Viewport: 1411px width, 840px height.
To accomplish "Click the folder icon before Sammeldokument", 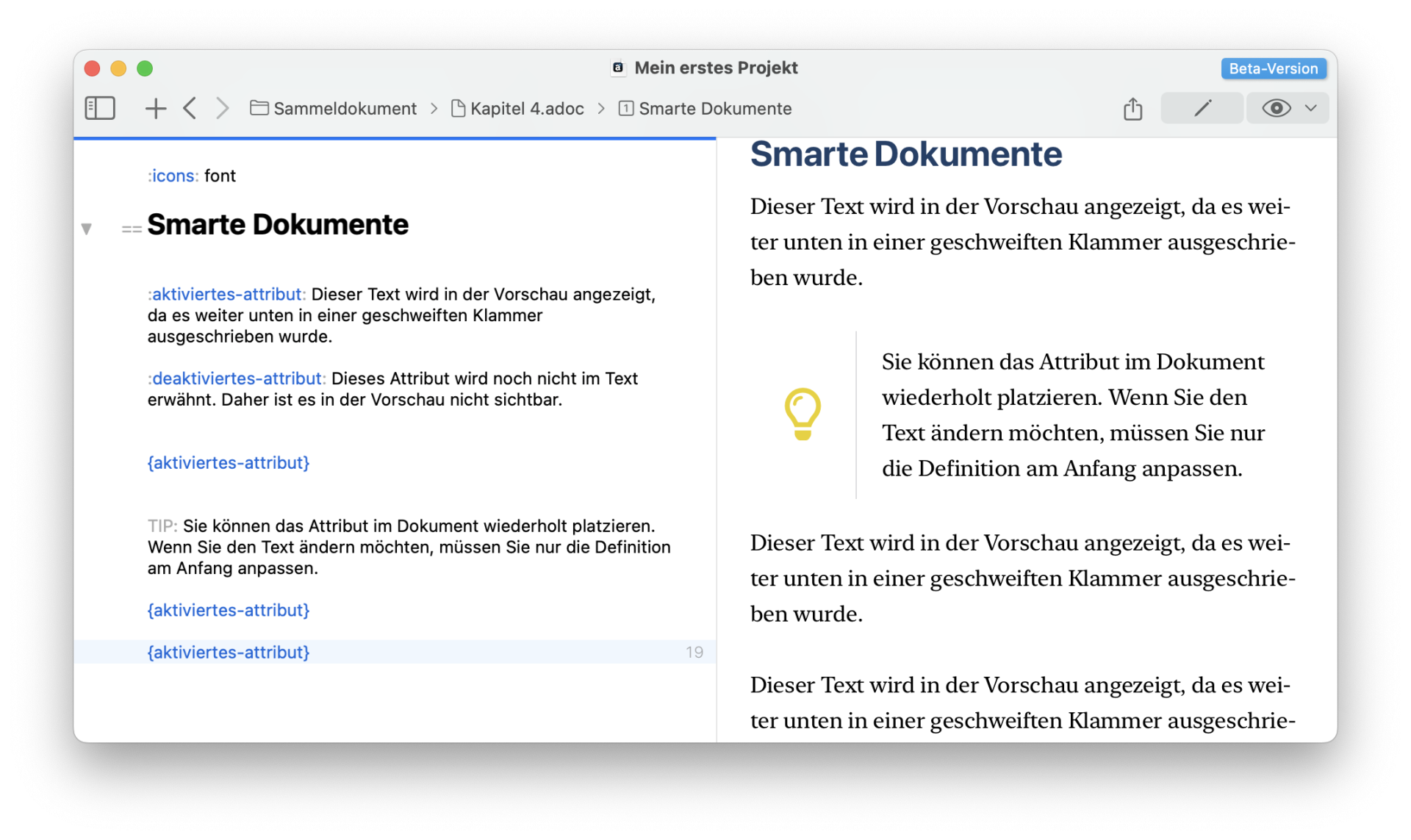I will coord(259,108).
